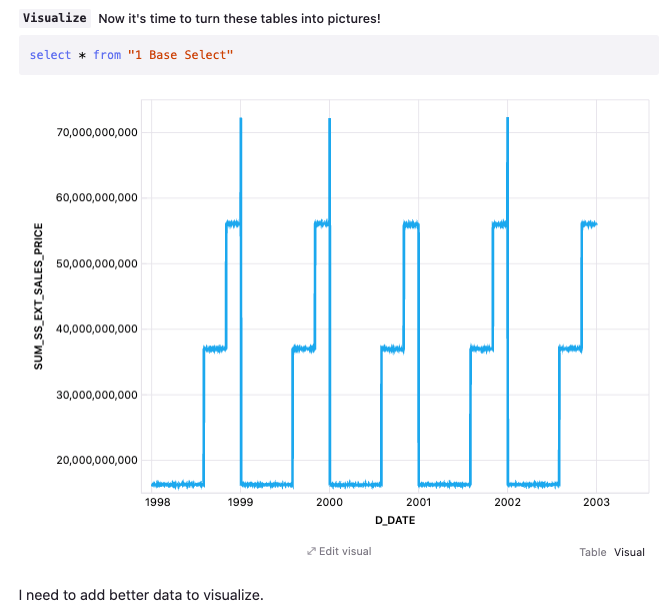
Task: Click the 2001 x-axis tick label
Action: [419, 502]
